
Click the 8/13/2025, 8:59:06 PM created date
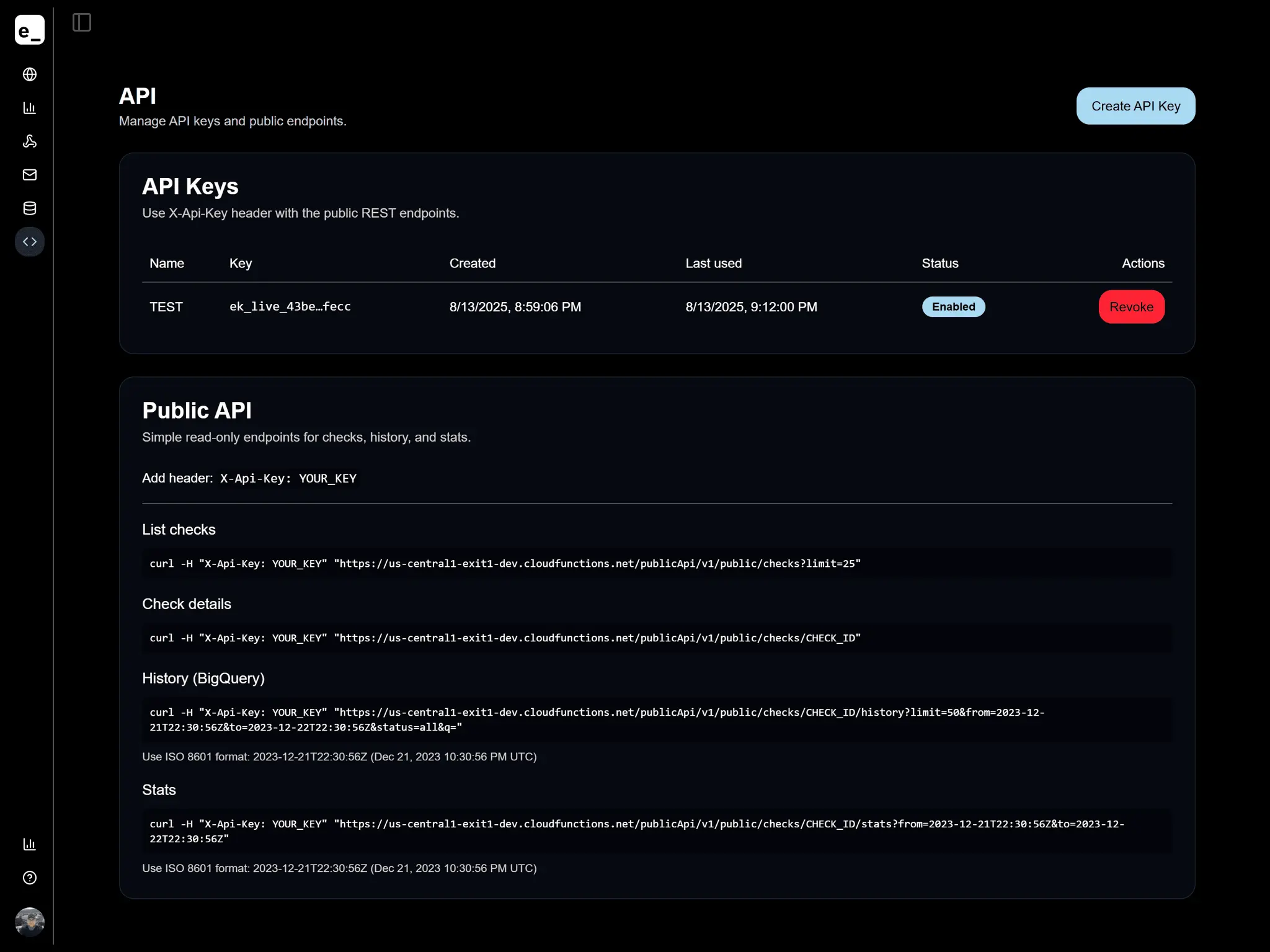click(515, 307)
